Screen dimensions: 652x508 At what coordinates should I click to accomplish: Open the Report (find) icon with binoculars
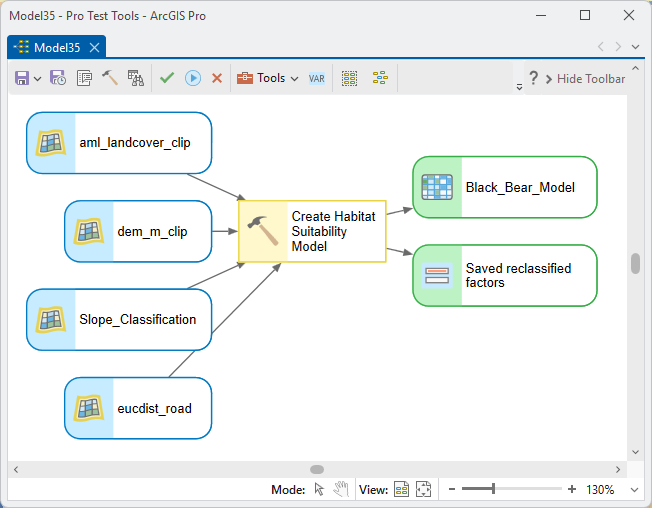point(136,78)
